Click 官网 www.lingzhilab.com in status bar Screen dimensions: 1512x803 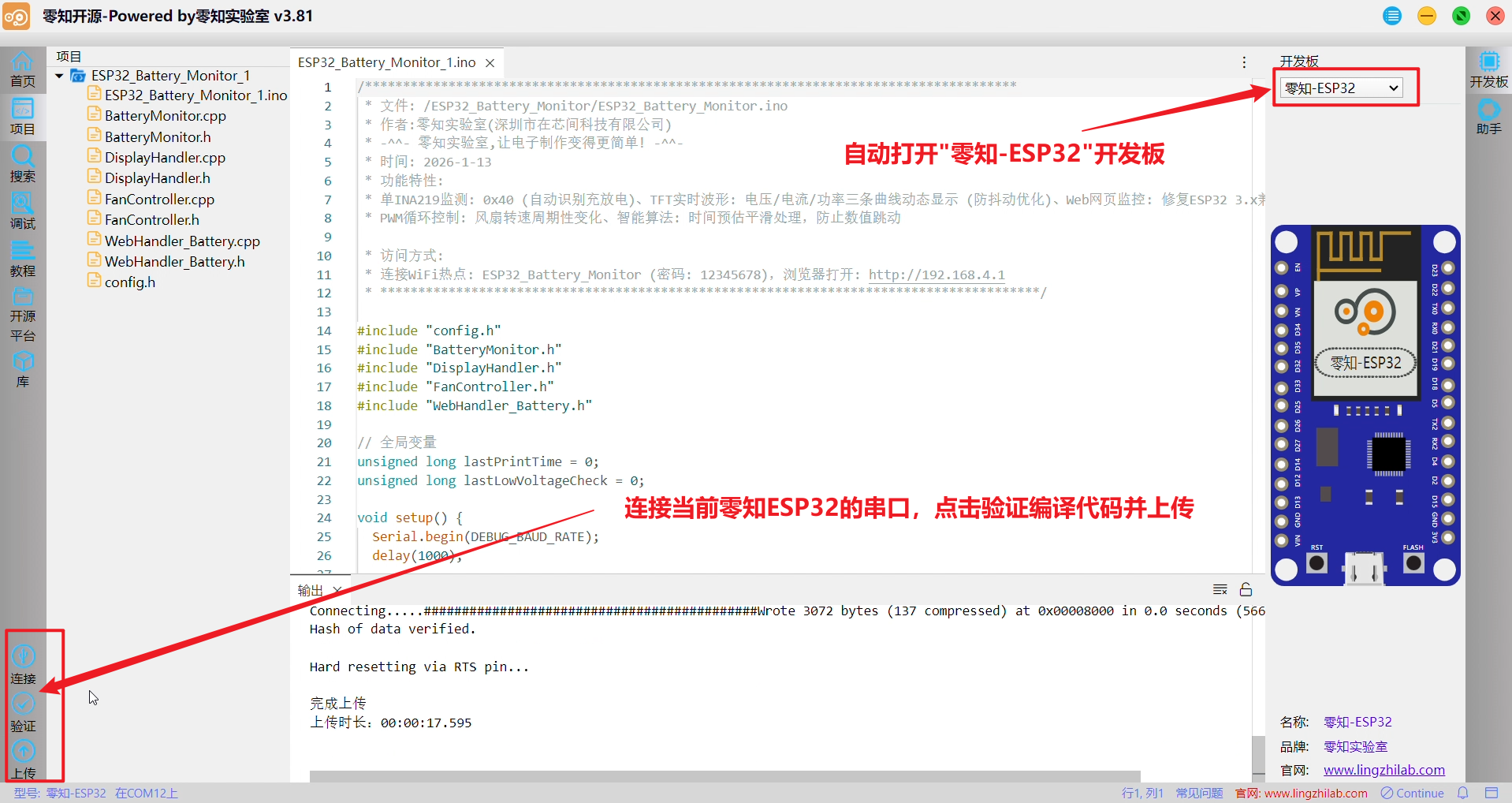(1302, 793)
